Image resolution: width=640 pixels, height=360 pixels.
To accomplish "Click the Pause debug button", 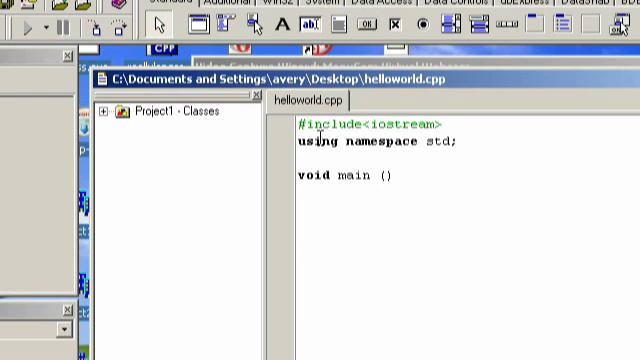I will point(63,28).
